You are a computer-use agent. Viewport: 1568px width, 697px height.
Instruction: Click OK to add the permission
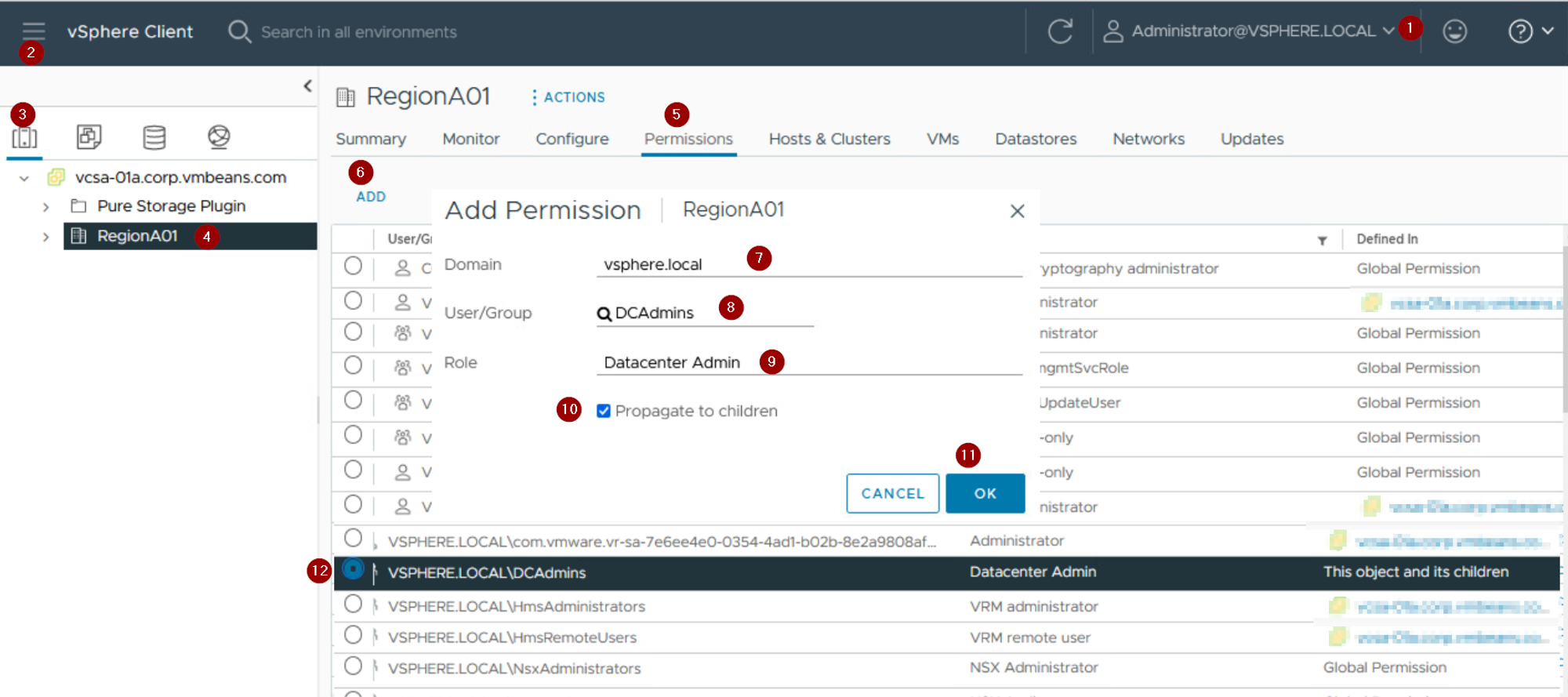point(985,493)
